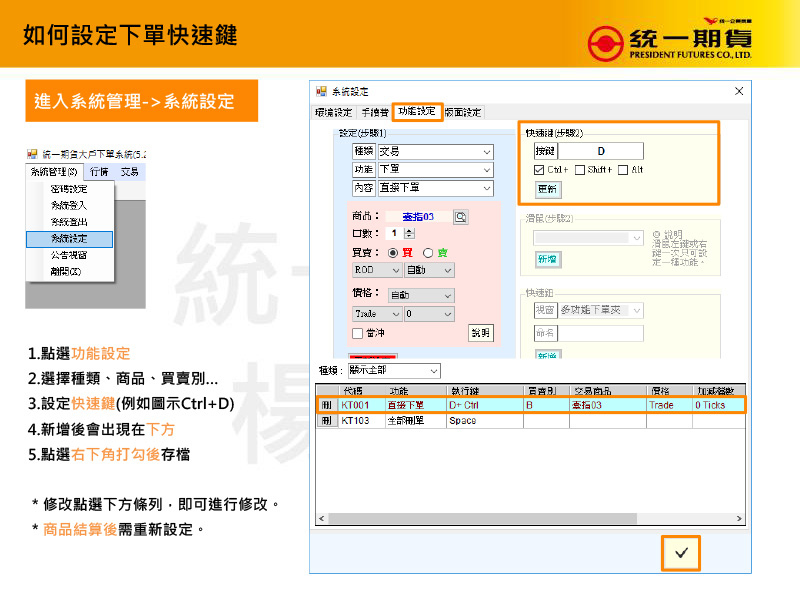Choose 密碼設定 from the menu
Viewport: 800px width, 598px height.
pyautogui.click(x=69, y=189)
